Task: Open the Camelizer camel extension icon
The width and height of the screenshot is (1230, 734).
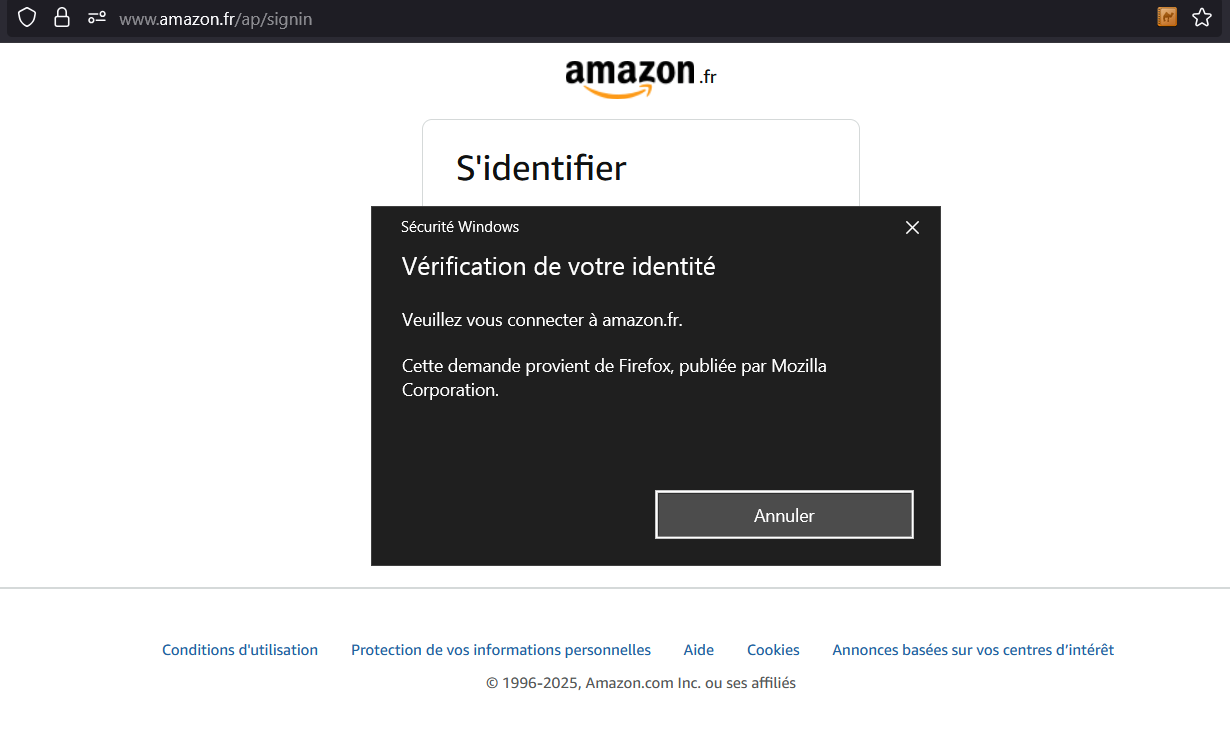Action: click(1167, 16)
